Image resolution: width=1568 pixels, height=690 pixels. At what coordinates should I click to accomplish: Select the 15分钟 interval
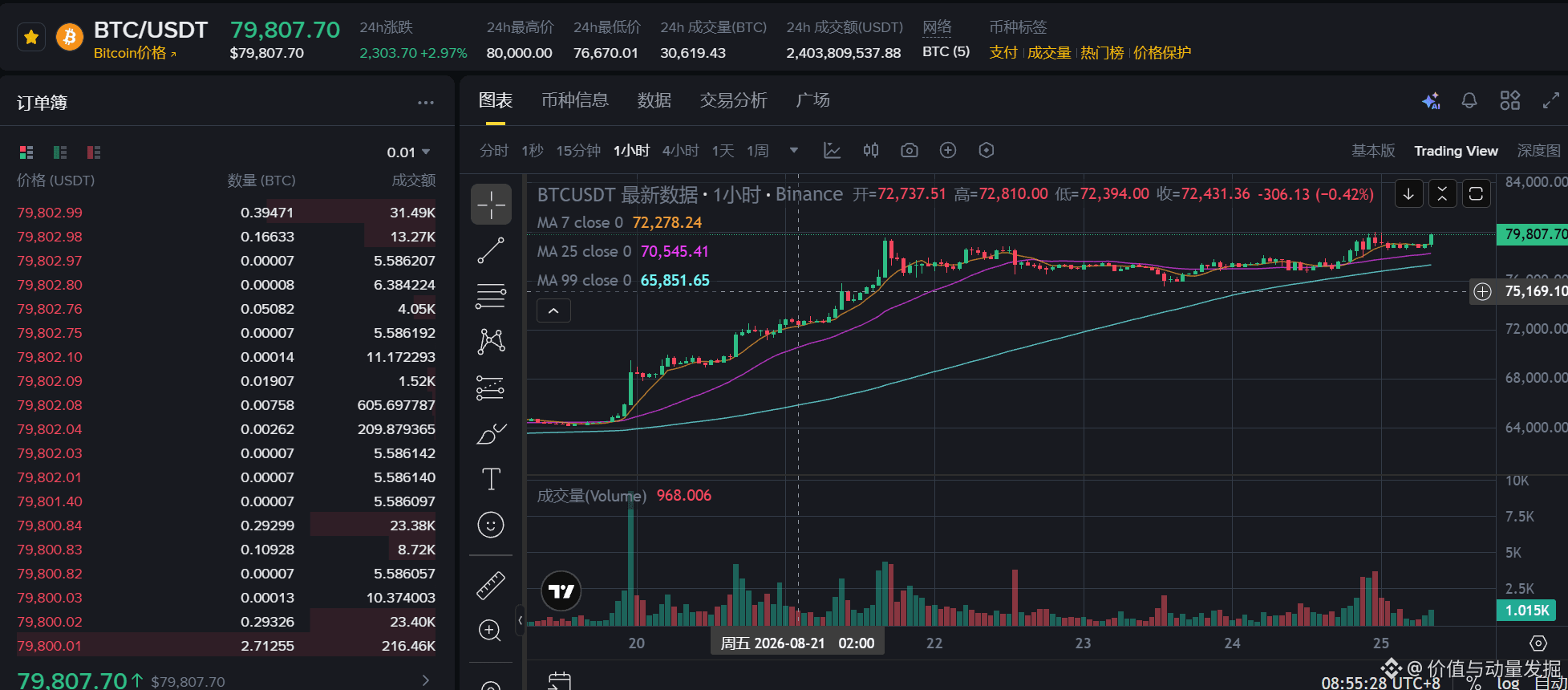pyautogui.click(x=578, y=151)
